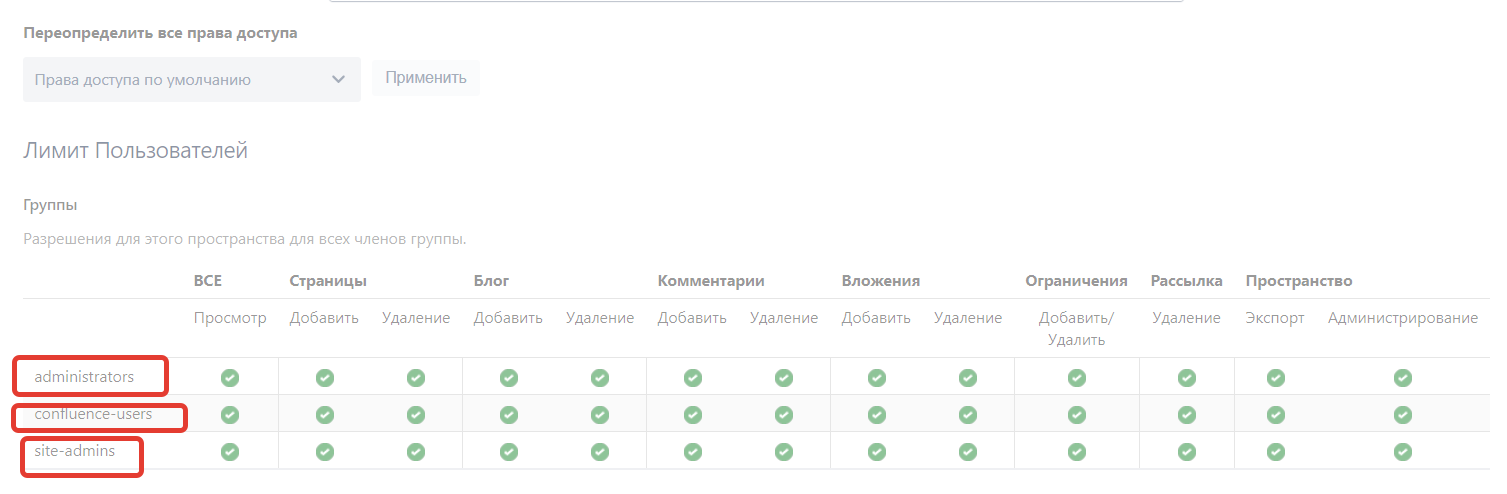Click confluence-users Страницы Добавить check mark
This screenshot has width=1507, height=494.
(325, 415)
